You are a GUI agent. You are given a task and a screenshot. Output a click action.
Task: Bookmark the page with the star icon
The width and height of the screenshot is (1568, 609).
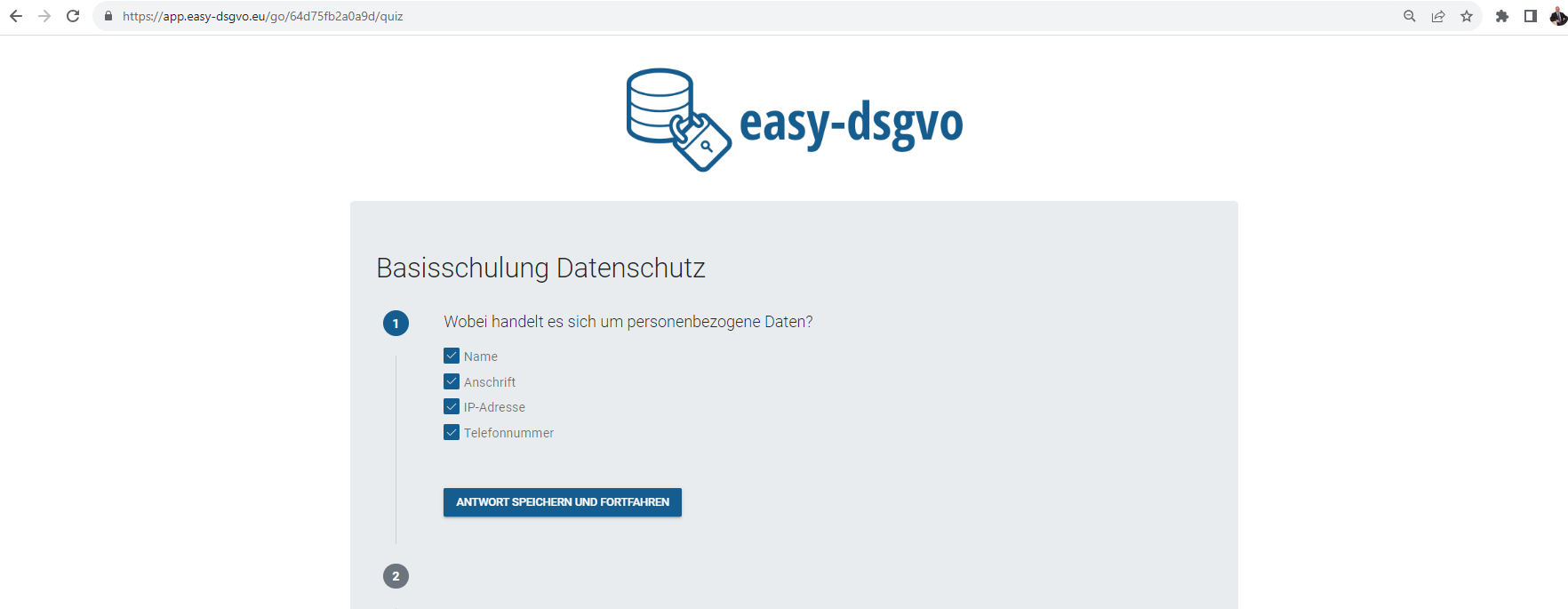(1467, 16)
